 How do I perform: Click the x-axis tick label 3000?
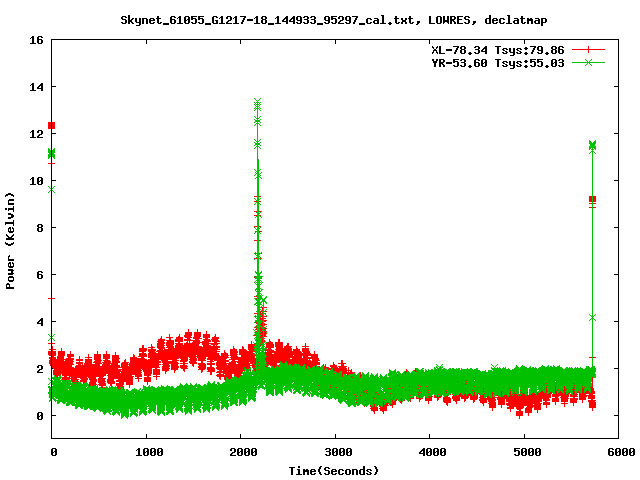335,453
